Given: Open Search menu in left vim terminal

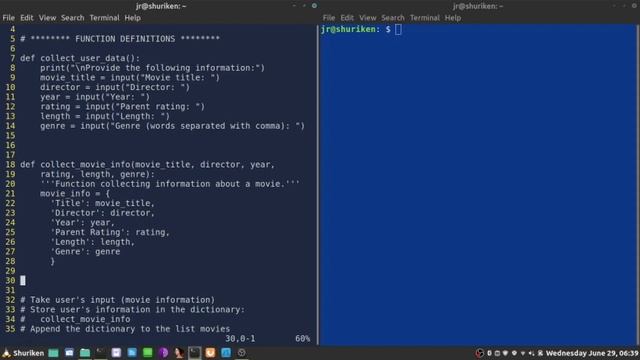Looking at the screenshot, I should click(x=73, y=18).
